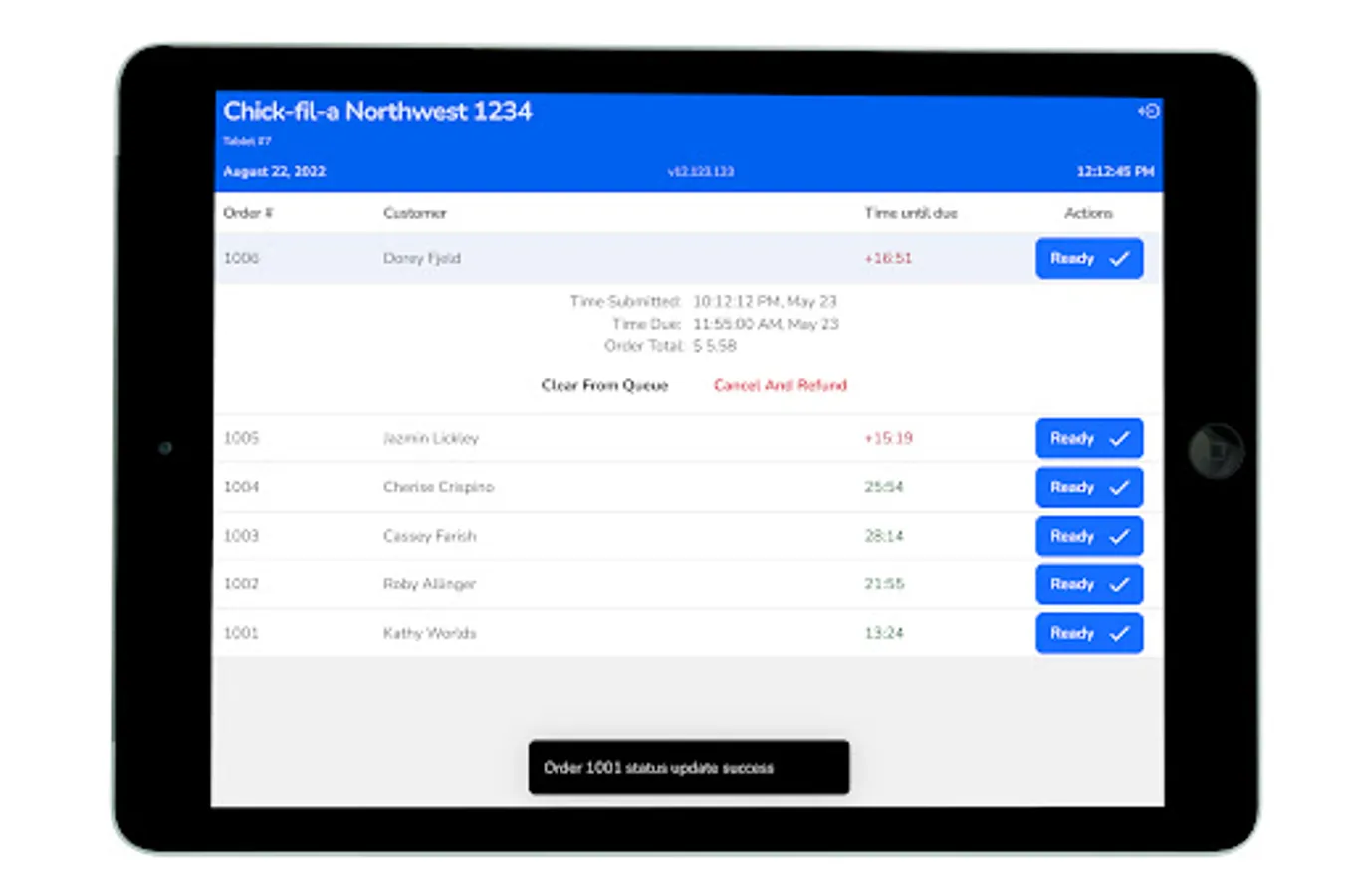Screen dimensions: 1345x896
Task: Click the Order # column header
Action: pos(248,213)
